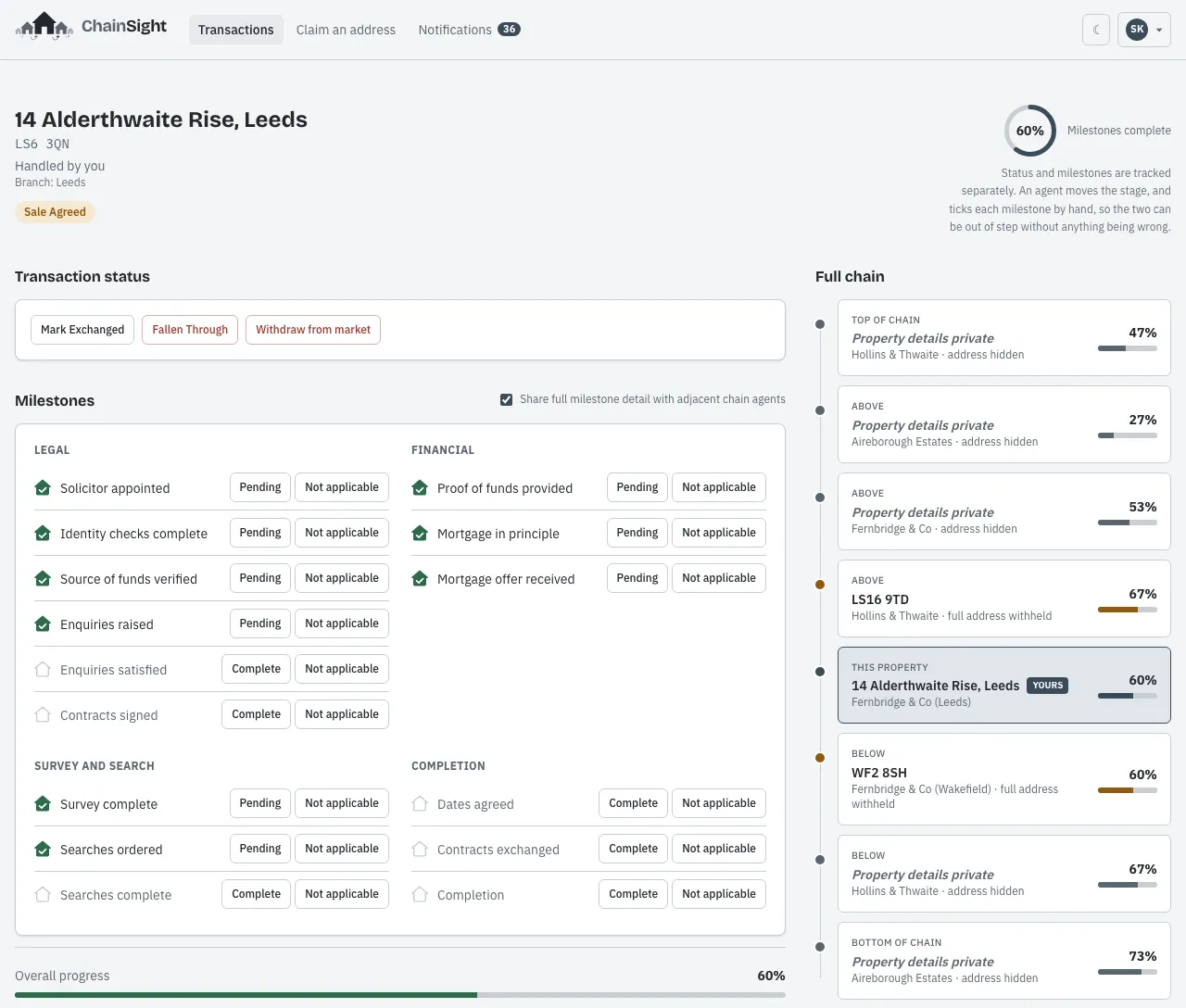Open the SK user account menu

point(1144,30)
